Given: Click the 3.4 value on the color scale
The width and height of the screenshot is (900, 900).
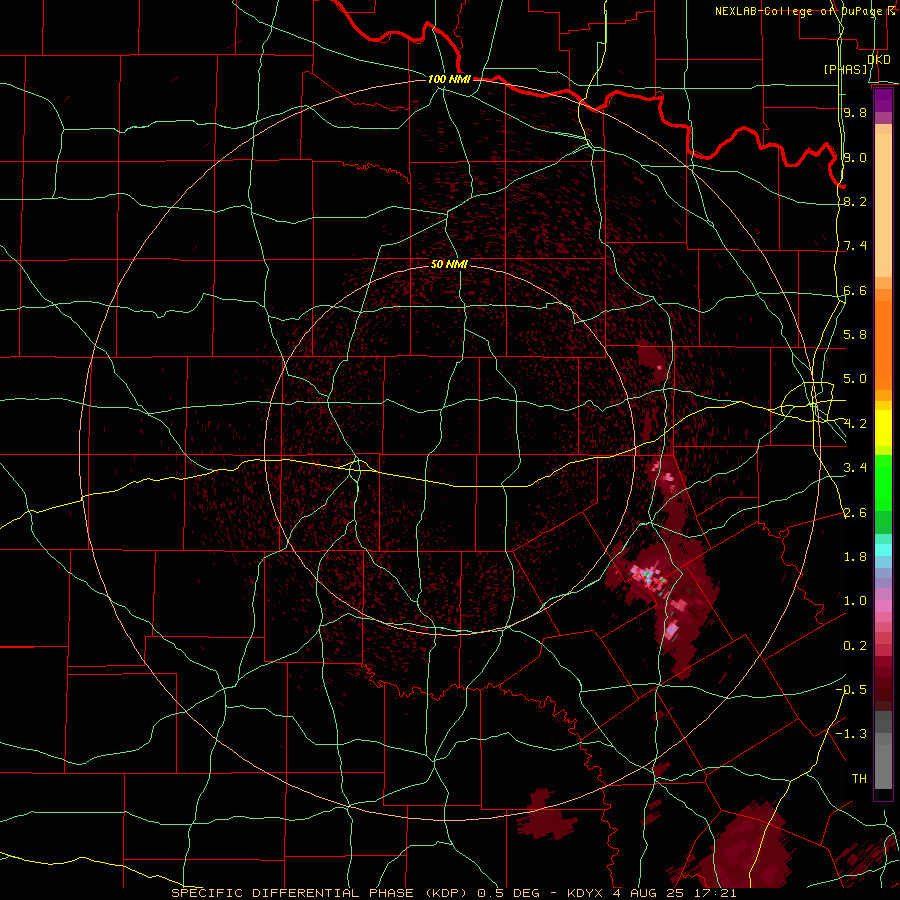Looking at the screenshot, I should coord(855,468).
